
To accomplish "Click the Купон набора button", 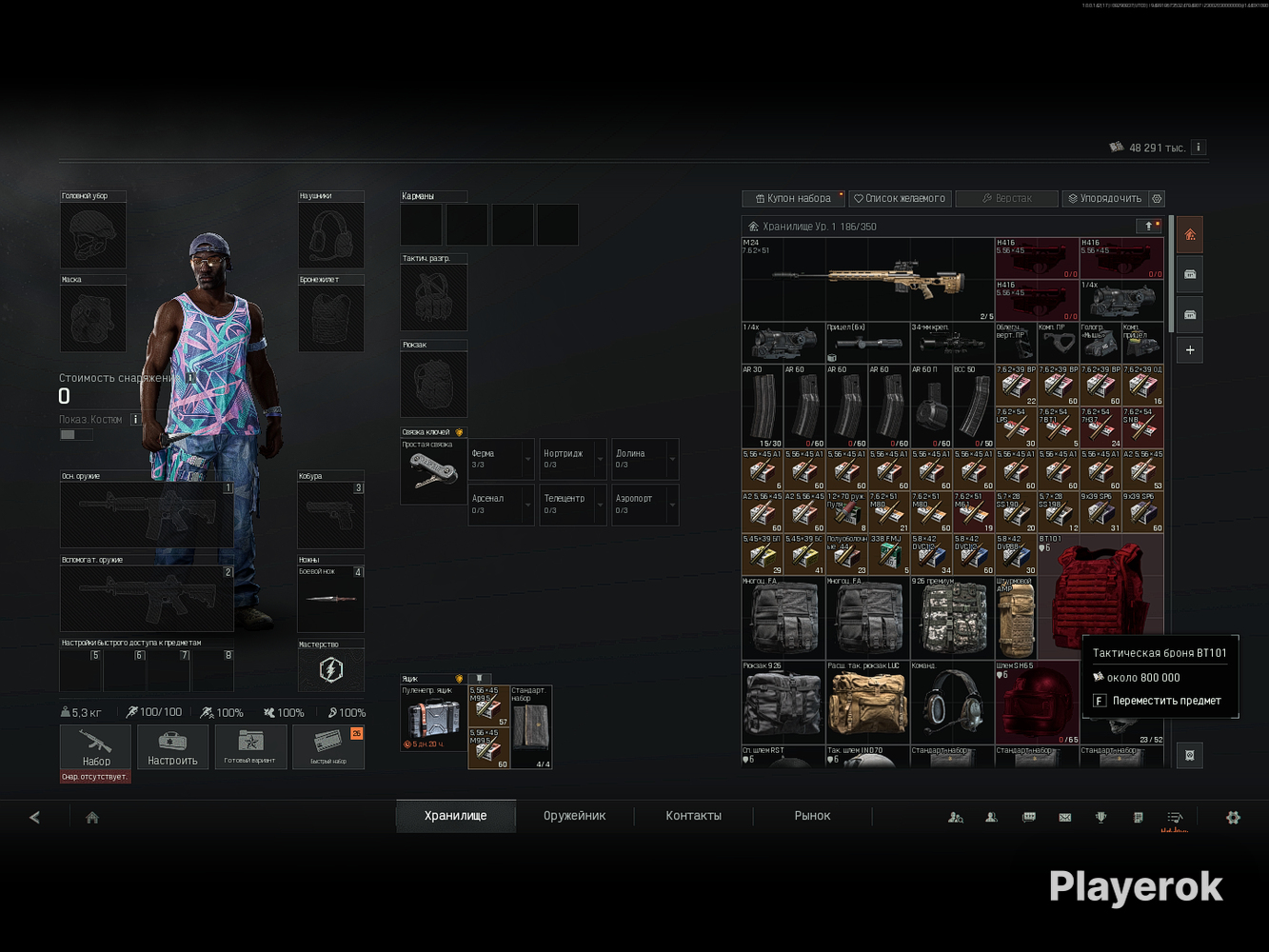I will (x=794, y=199).
